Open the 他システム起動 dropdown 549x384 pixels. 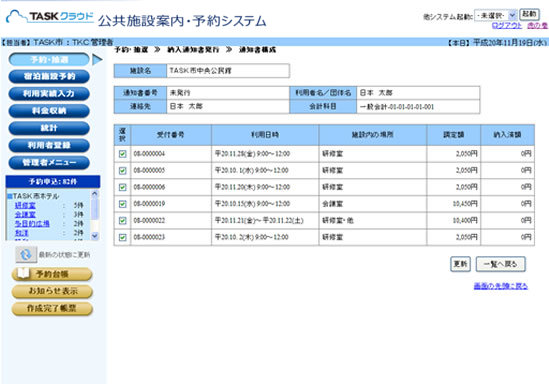(495, 15)
